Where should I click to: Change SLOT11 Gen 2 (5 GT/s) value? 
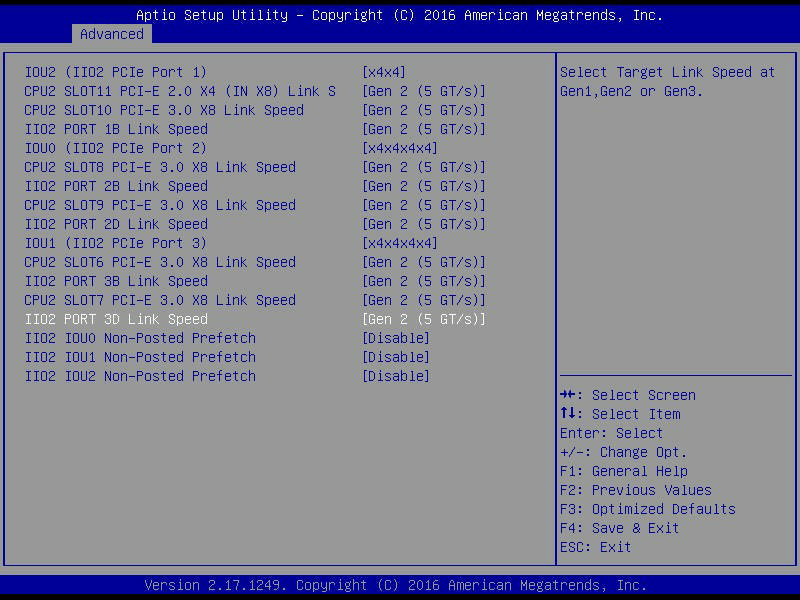pyautogui.click(x=423, y=91)
